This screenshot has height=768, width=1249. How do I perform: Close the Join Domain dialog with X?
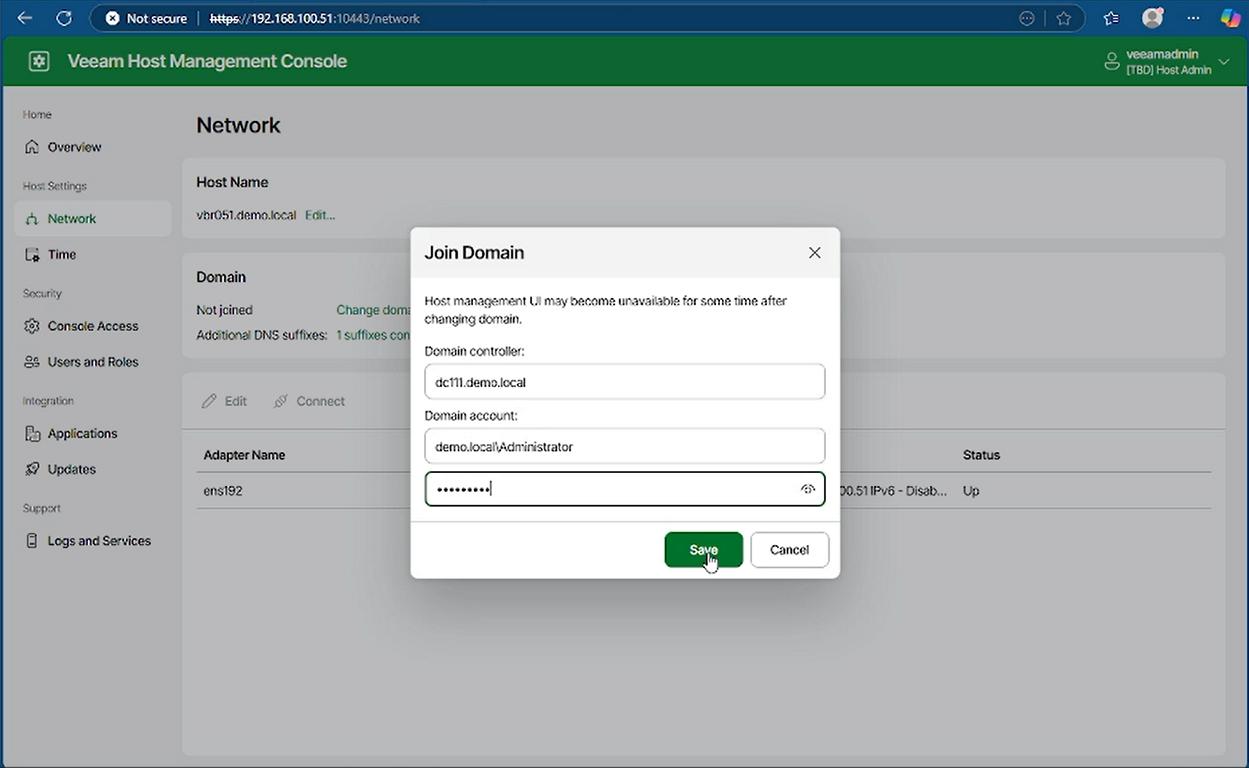[814, 253]
